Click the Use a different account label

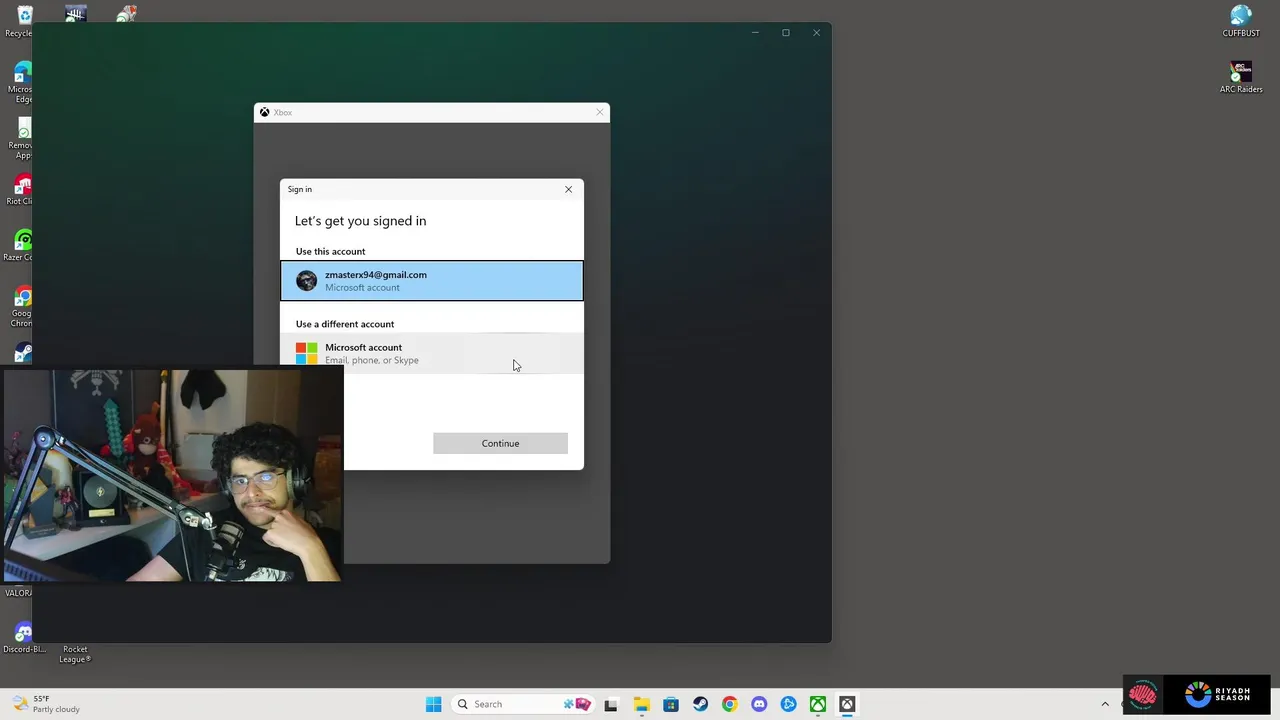tap(345, 324)
